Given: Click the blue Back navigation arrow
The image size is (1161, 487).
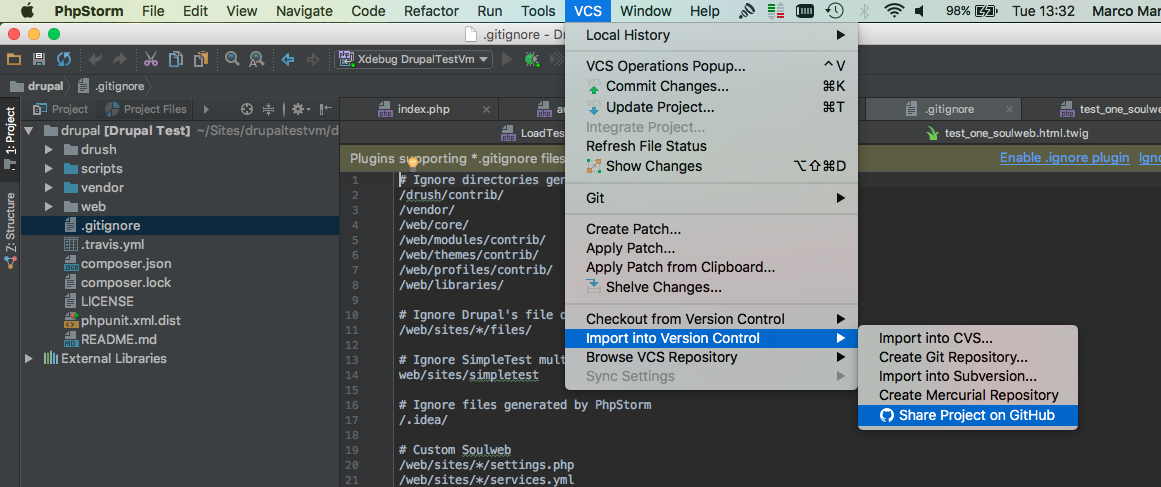Looking at the screenshot, I should [288, 59].
